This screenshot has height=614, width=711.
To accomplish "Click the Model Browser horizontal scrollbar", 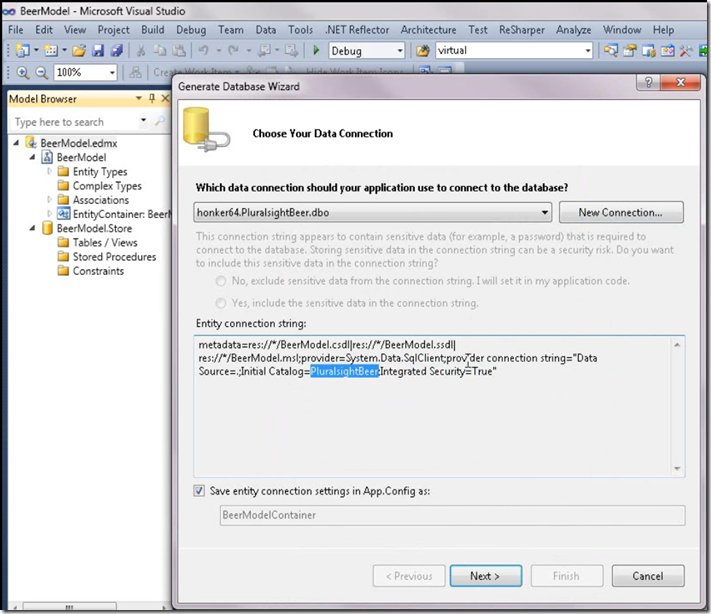I will click(69, 607).
